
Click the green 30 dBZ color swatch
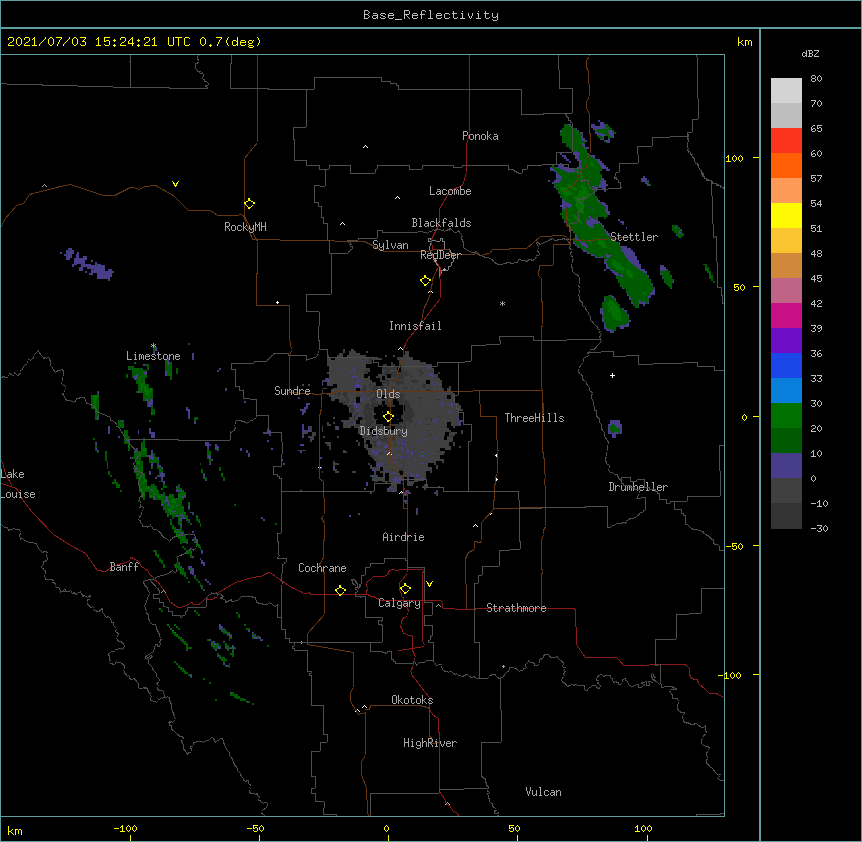coord(786,416)
